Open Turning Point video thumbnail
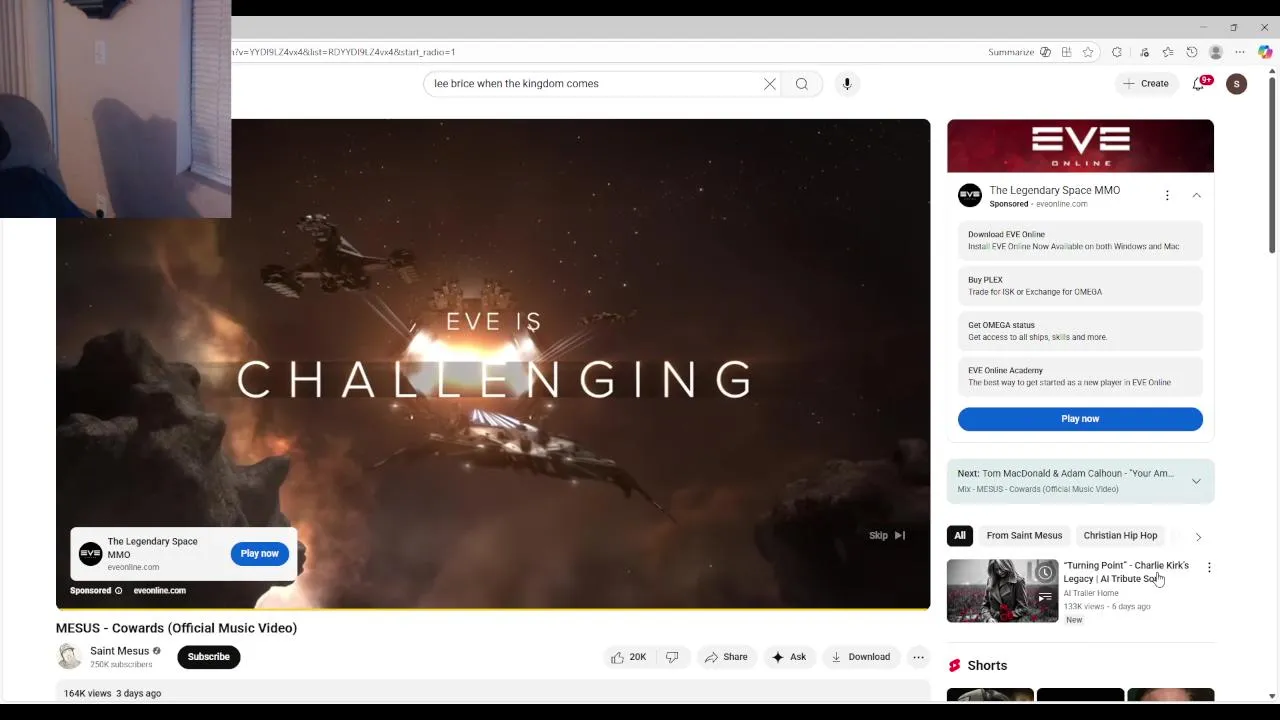 pyautogui.click(x=1002, y=591)
